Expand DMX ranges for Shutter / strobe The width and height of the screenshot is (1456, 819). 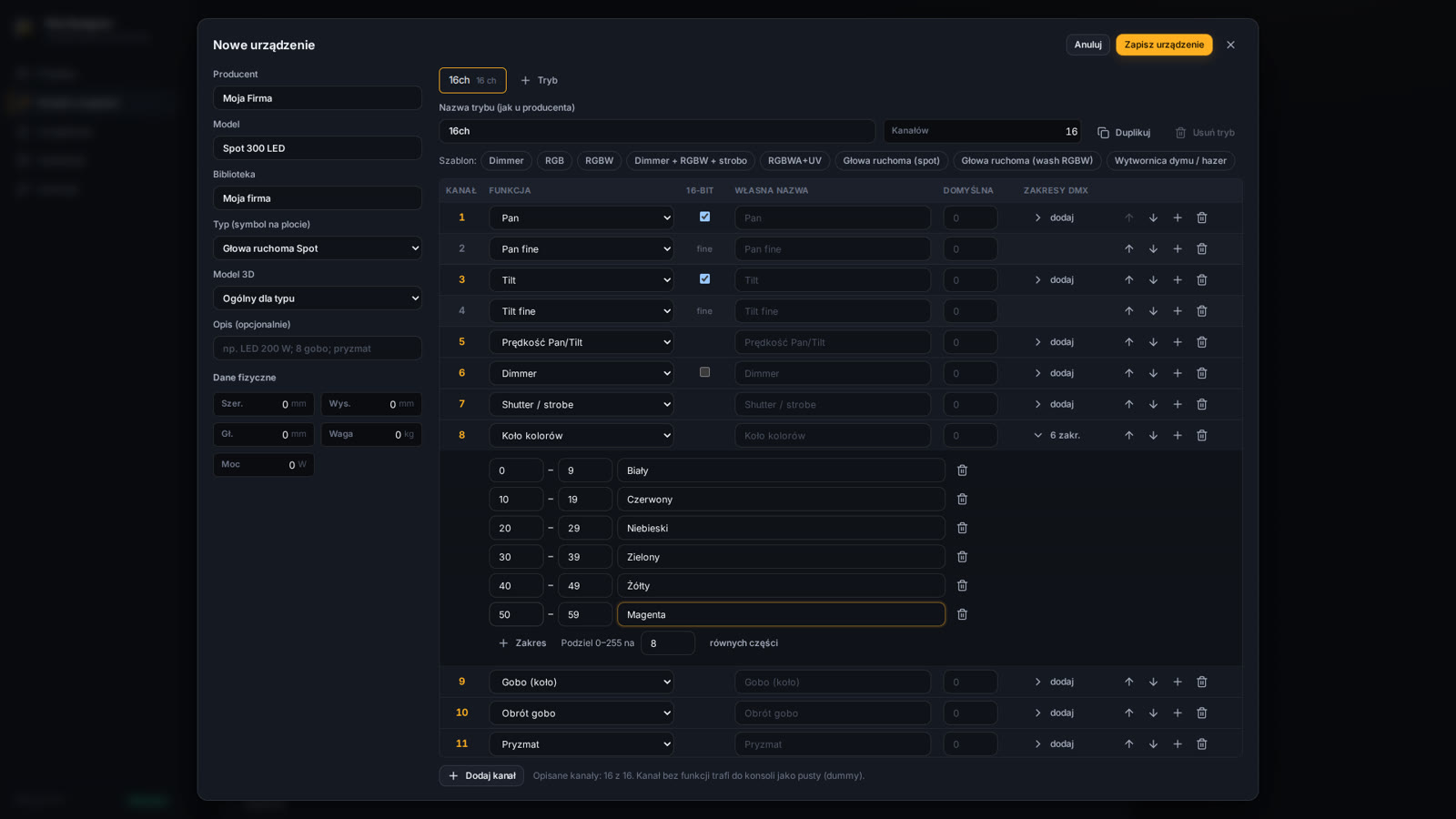[x=1054, y=404]
